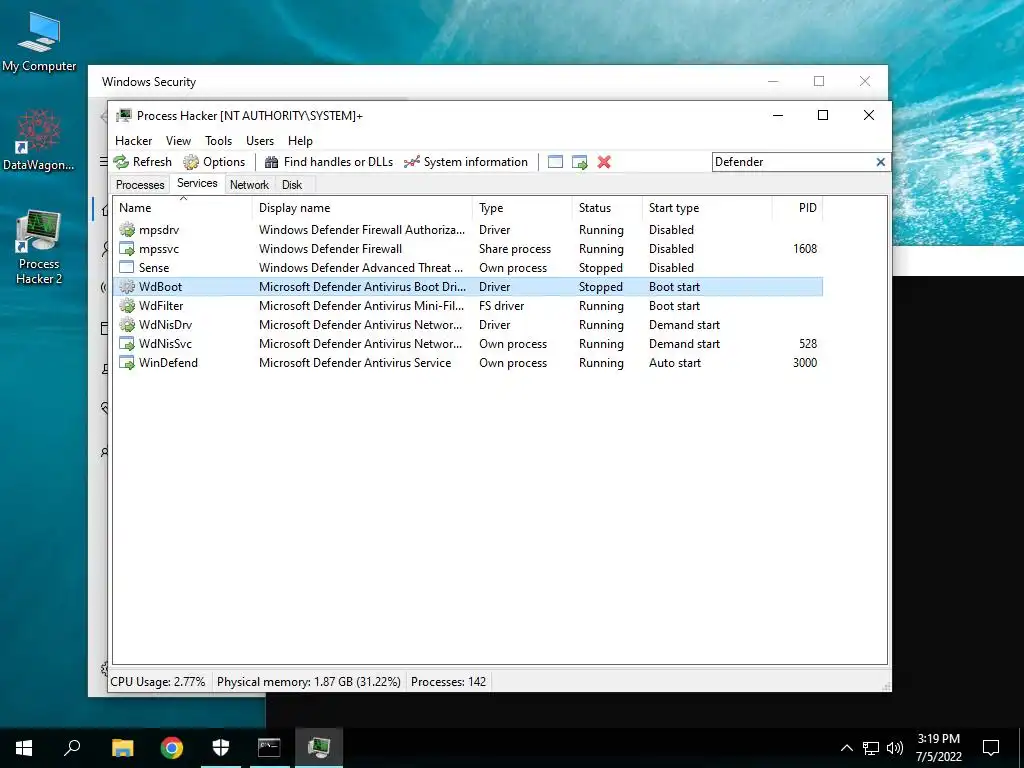Viewport: 1024px width, 768px height.
Task: Select the WdNisSvc service icon
Action: coord(127,344)
